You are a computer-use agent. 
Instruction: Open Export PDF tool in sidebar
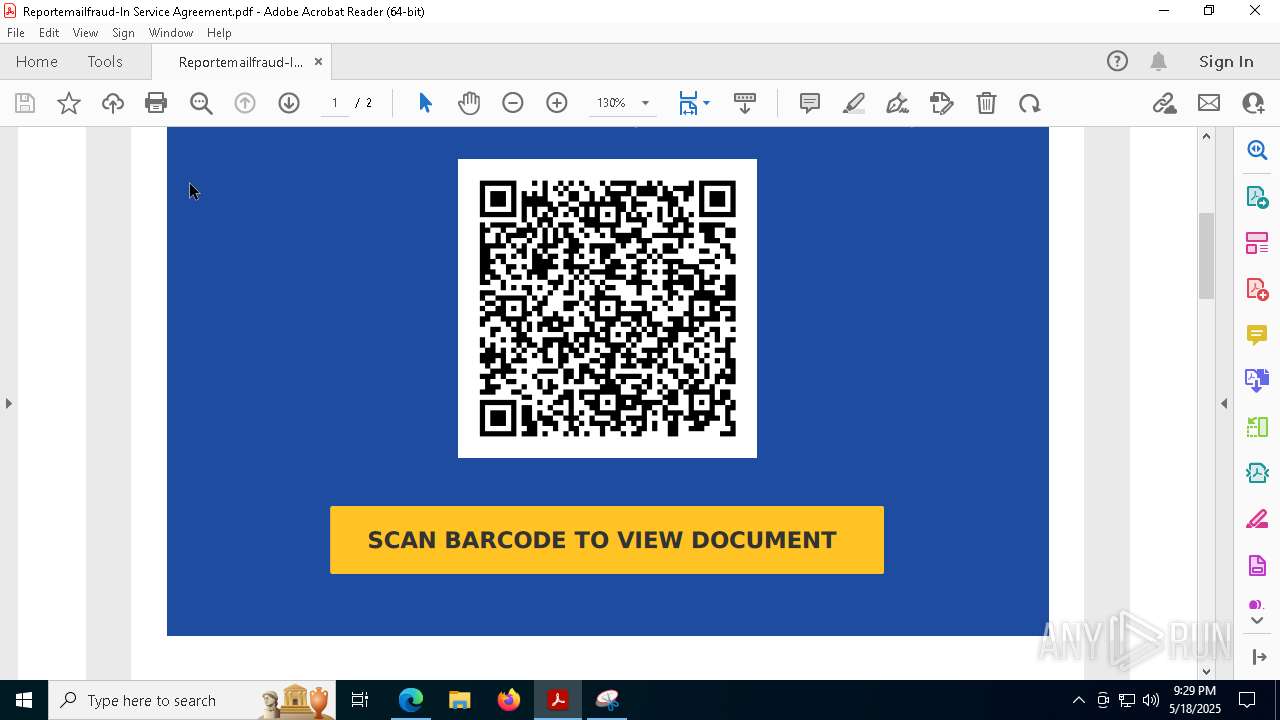[x=1257, y=196]
